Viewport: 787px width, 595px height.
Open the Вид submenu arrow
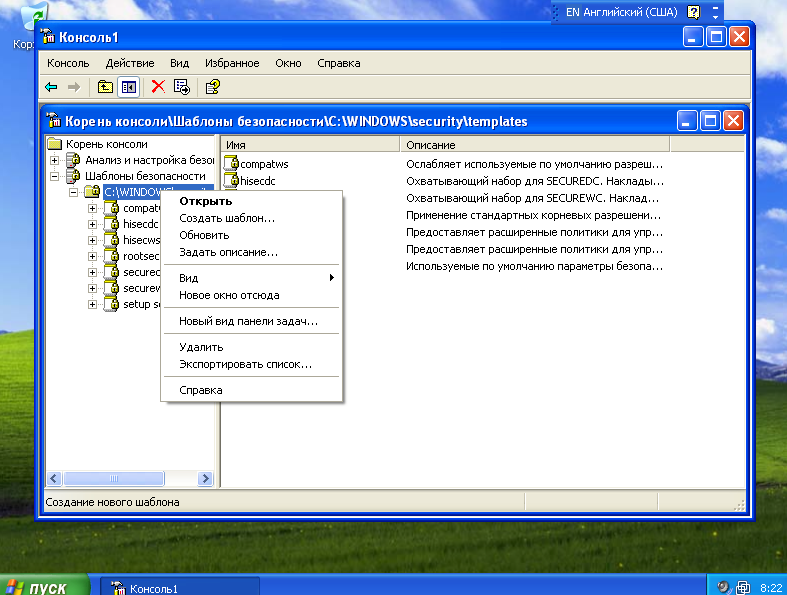(331, 278)
